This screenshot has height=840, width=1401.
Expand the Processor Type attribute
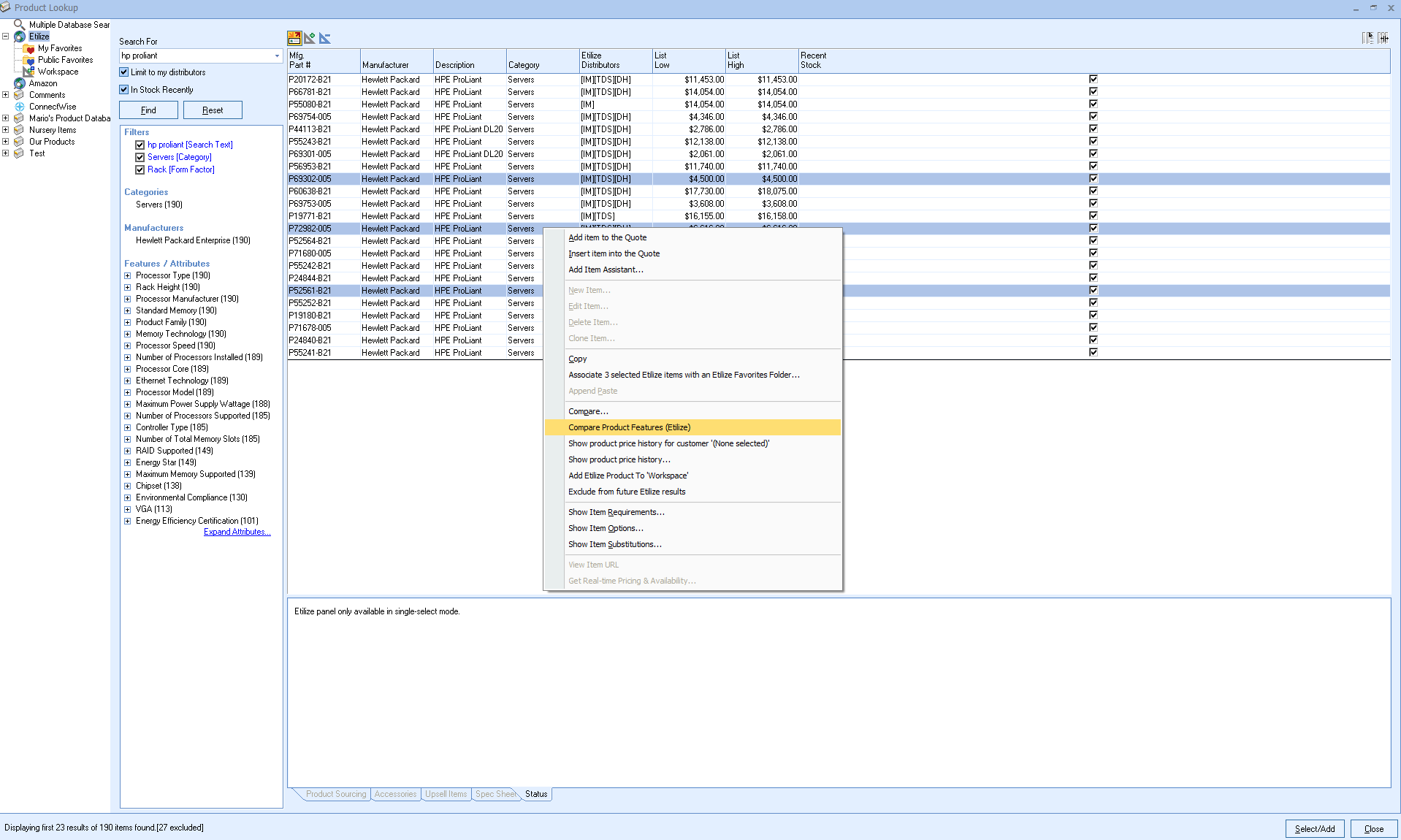(128, 276)
